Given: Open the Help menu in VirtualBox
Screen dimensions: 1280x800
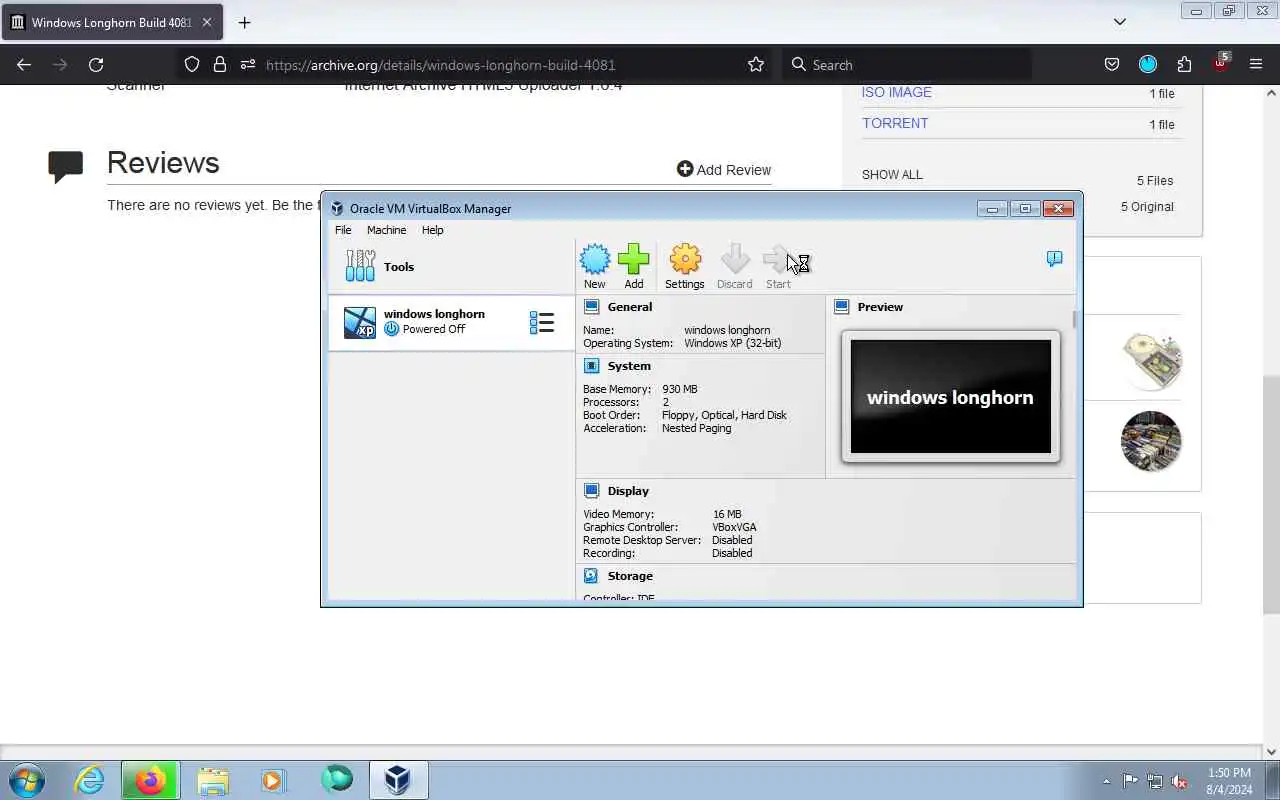Looking at the screenshot, I should click(432, 230).
